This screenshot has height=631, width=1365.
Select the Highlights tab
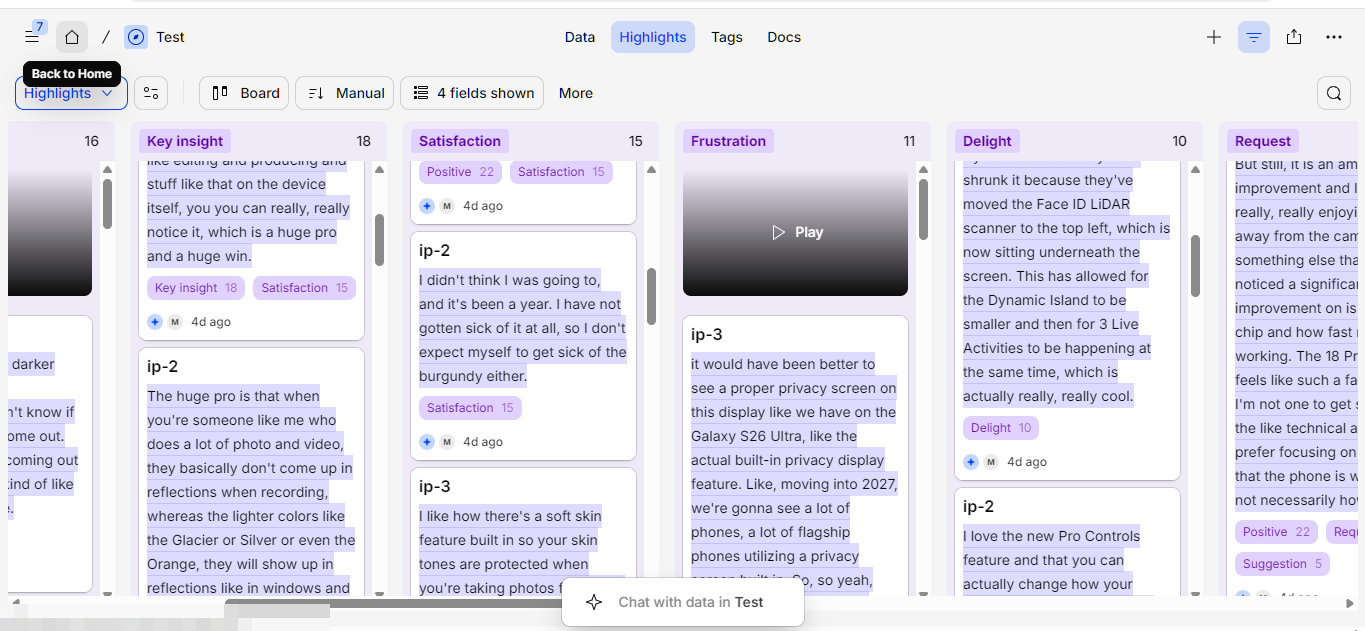pos(653,37)
